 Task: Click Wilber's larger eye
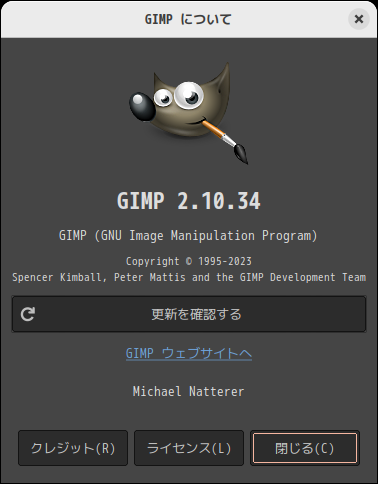[189, 95]
